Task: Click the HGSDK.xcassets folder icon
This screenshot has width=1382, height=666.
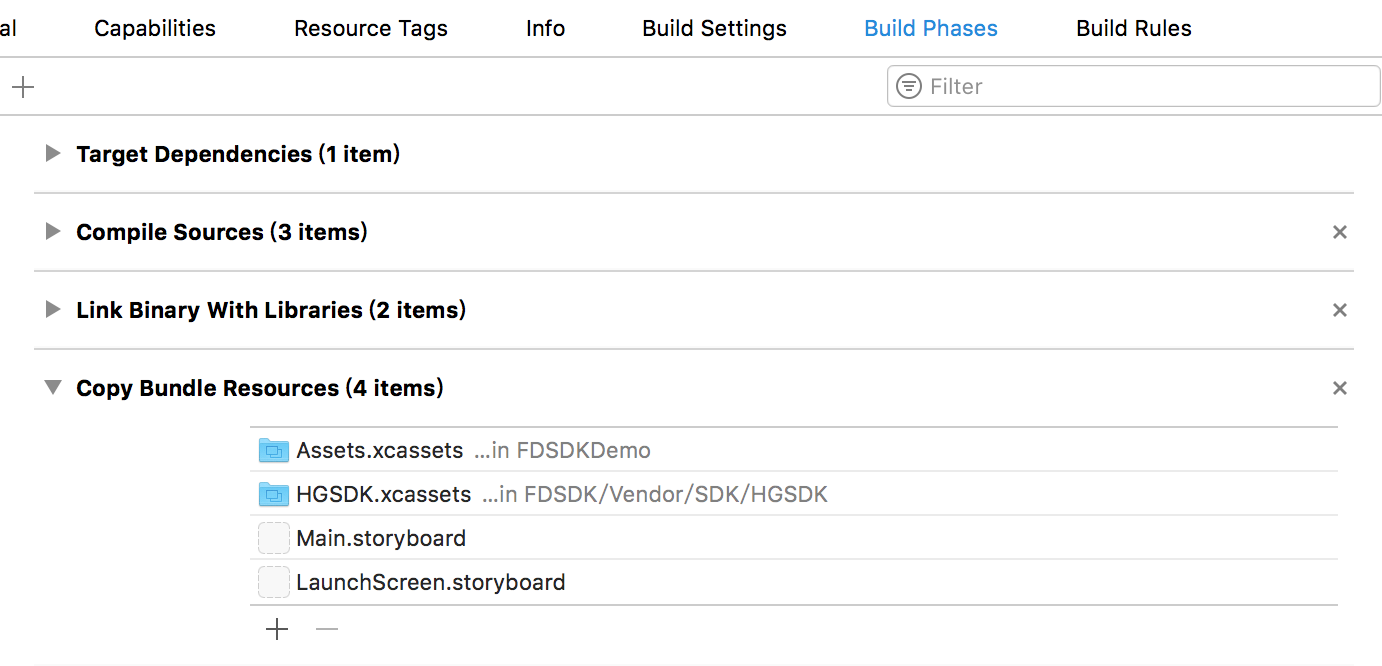Action: [273, 494]
